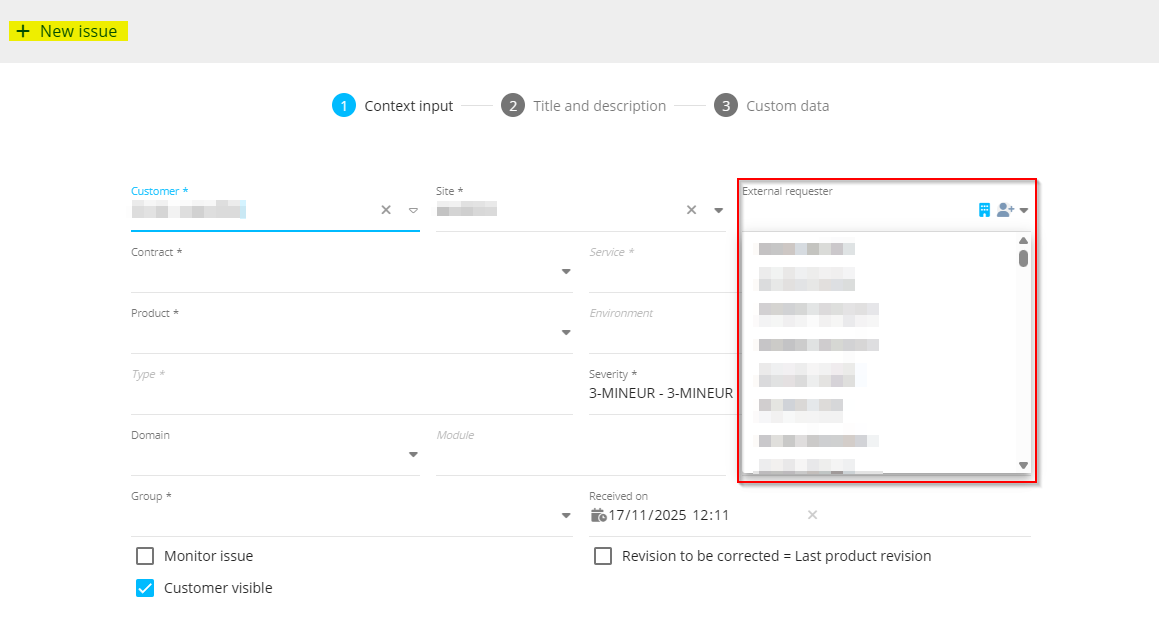Check Revision to be corrected checkbox
The height and width of the screenshot is (621, 1159).
tap(603, 556)
